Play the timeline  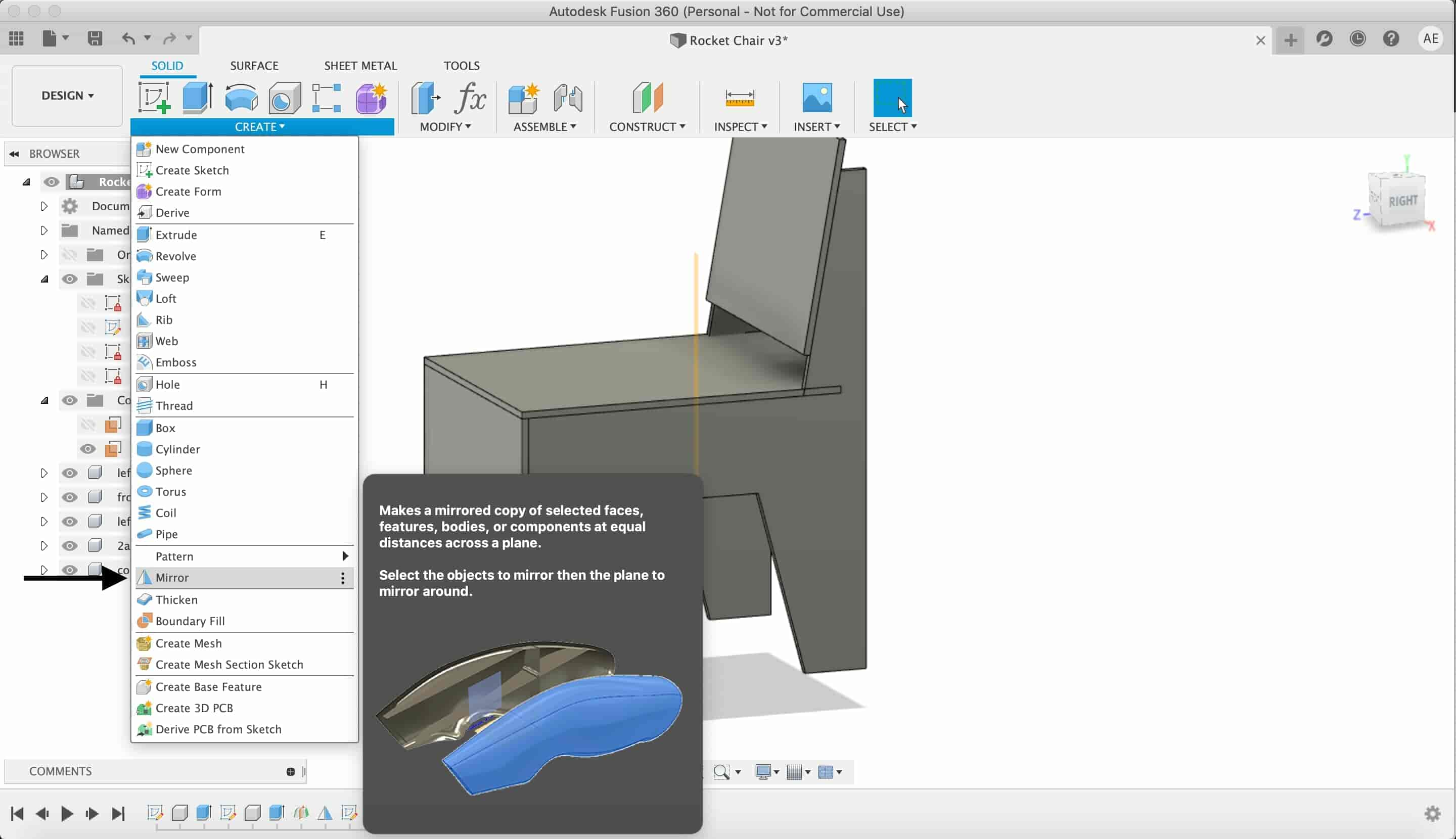point(67,813)
